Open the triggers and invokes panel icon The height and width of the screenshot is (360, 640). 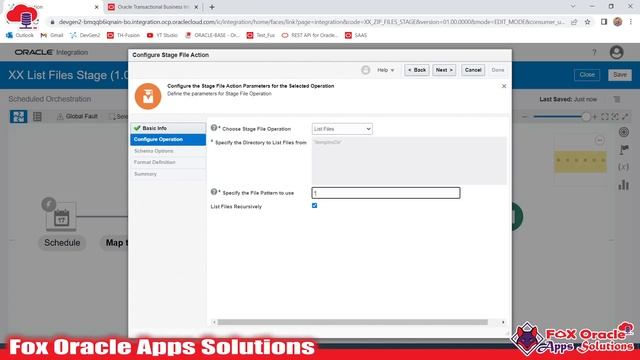click(x=623, y=132)
